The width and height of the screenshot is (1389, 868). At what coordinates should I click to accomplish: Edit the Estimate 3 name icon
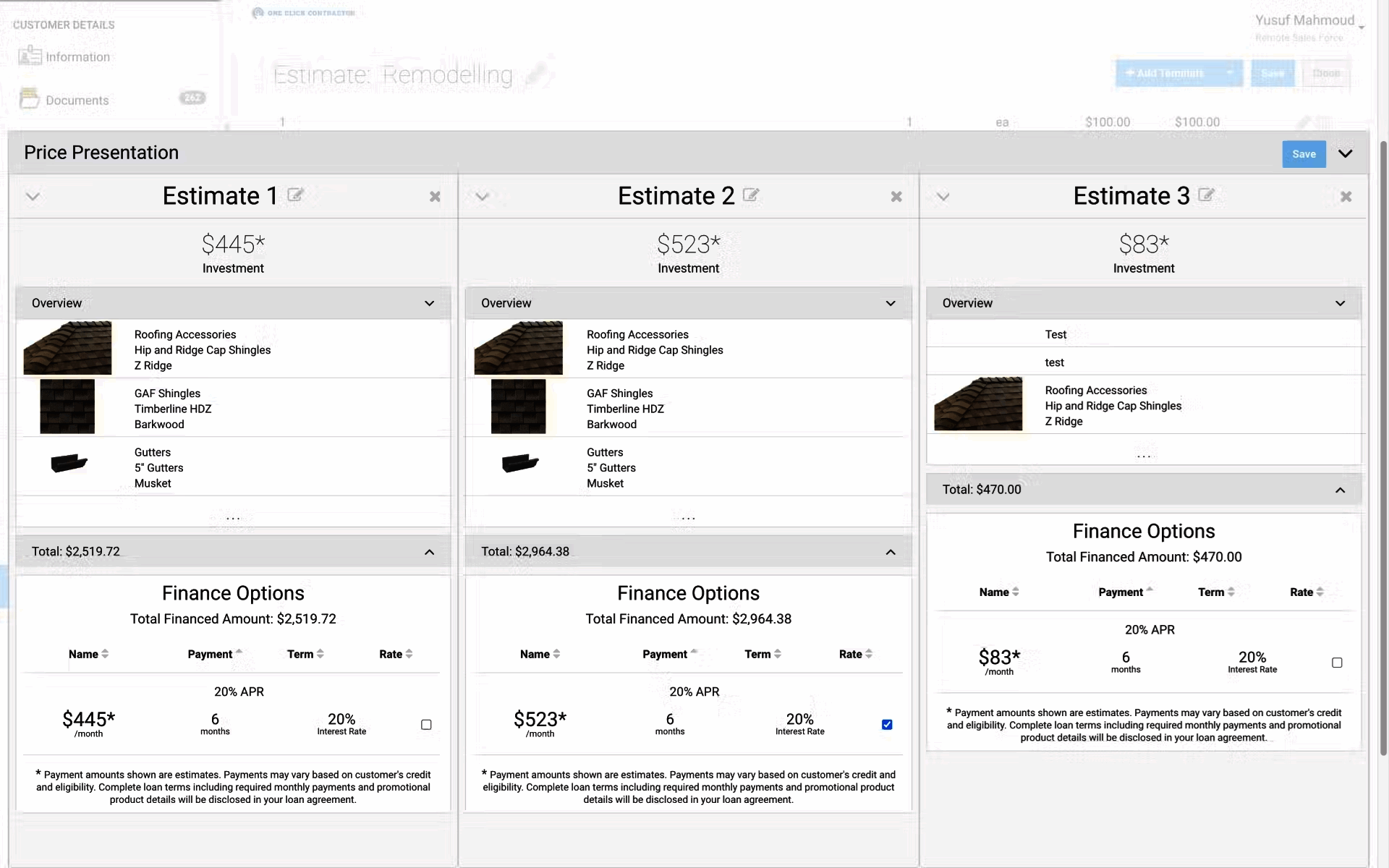pos(1206,195)
